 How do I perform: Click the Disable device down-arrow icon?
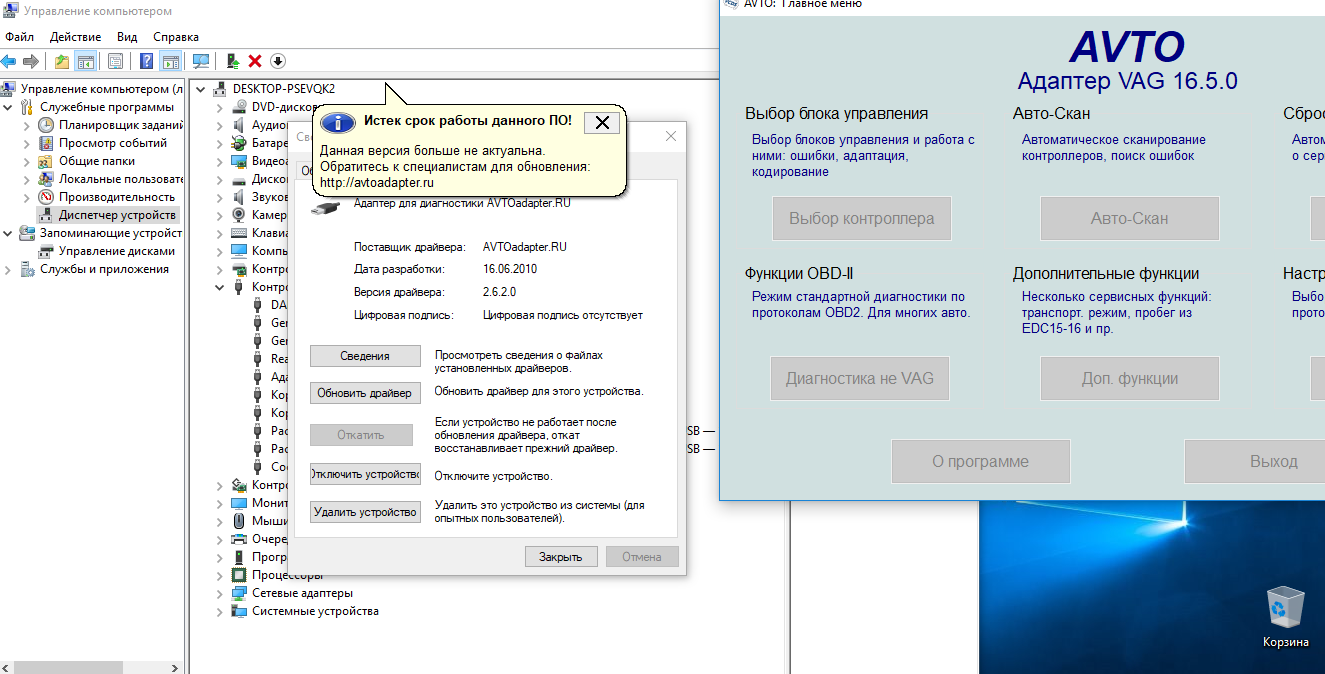[278, 61]
